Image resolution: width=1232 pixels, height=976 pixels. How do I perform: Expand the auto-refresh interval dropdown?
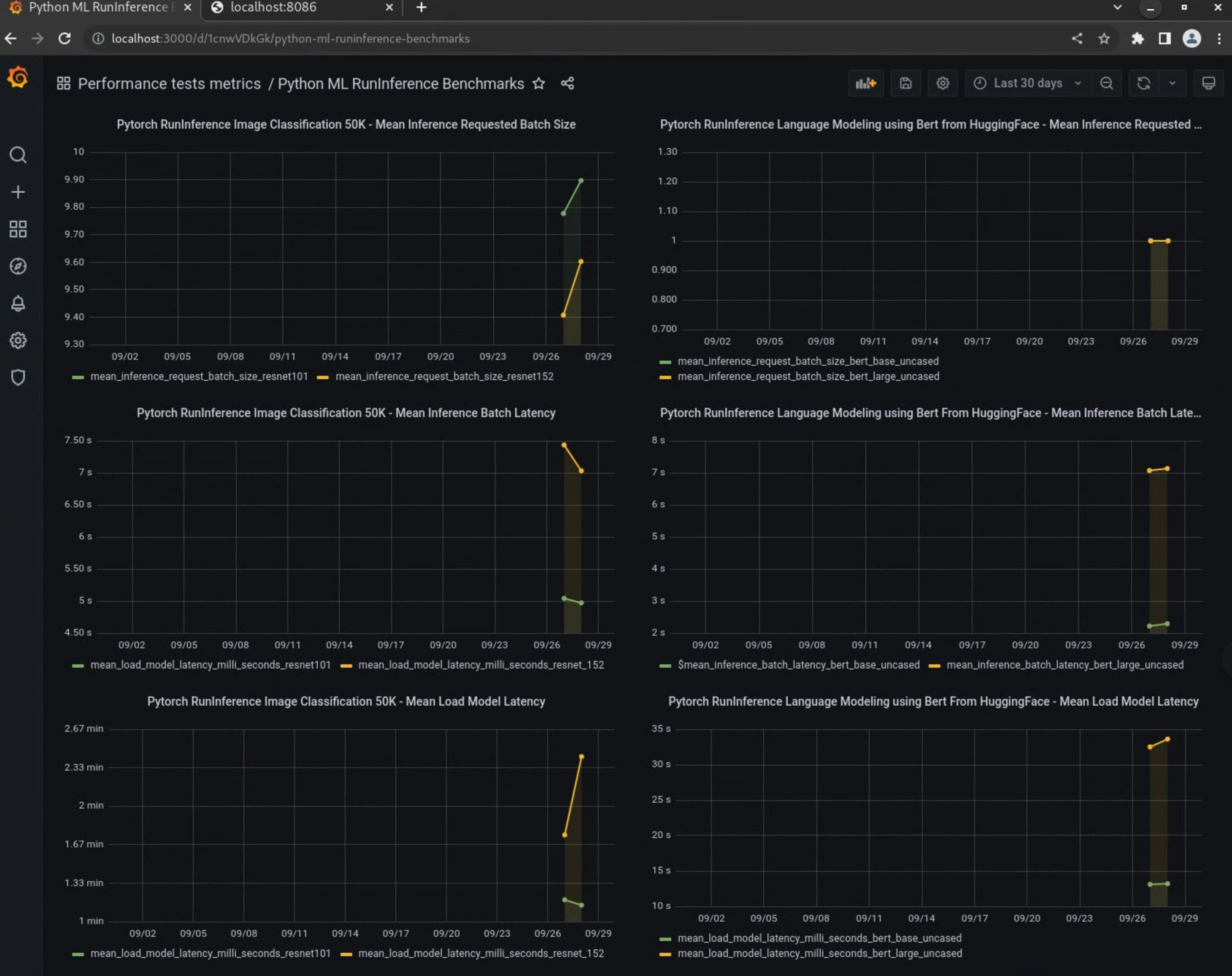pyautogui.click(x=1172, y=84)
